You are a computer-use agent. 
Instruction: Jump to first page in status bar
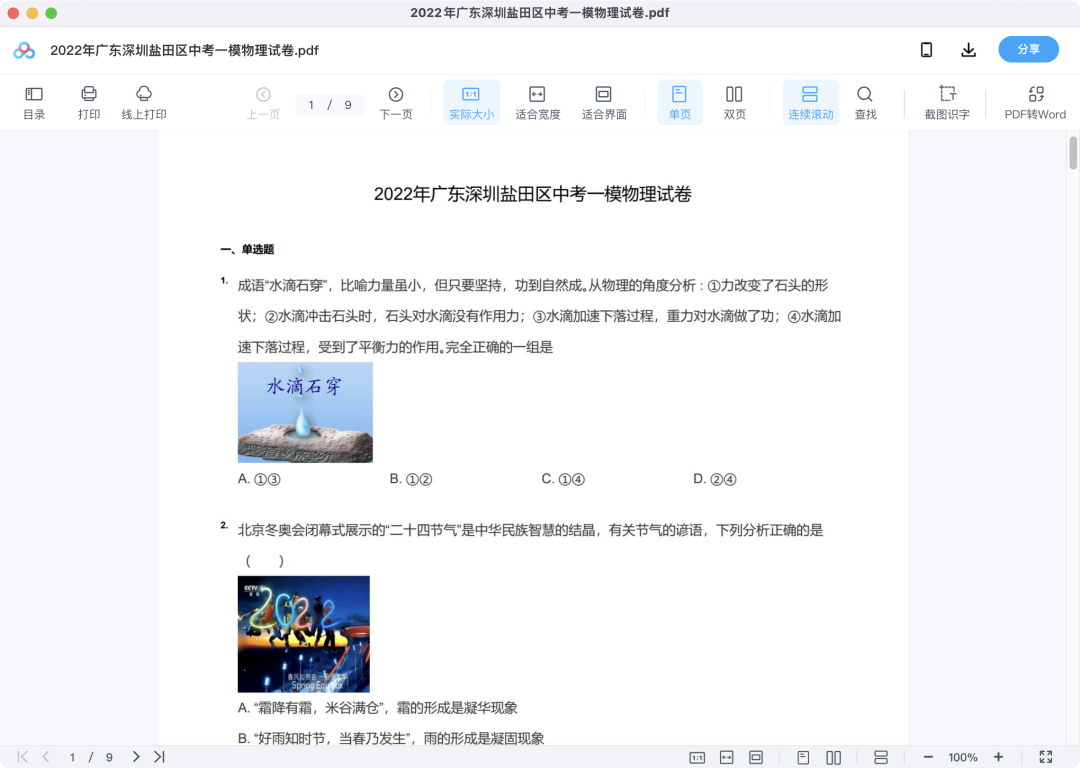tap(23, 757)
